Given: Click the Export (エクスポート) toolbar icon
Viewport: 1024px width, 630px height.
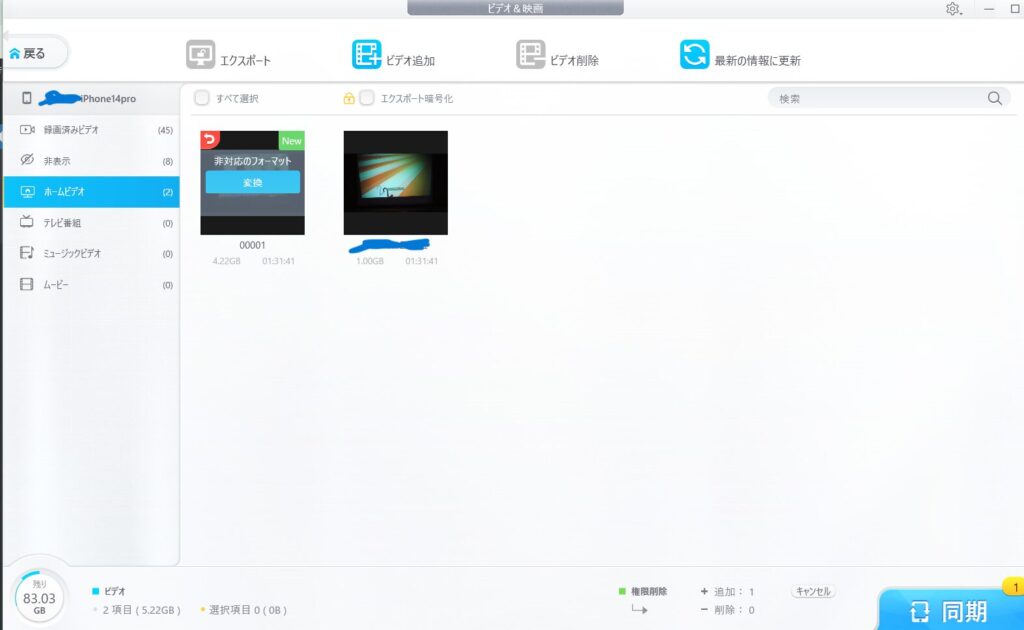Looking at the screenshot, I should coord(200,54).
